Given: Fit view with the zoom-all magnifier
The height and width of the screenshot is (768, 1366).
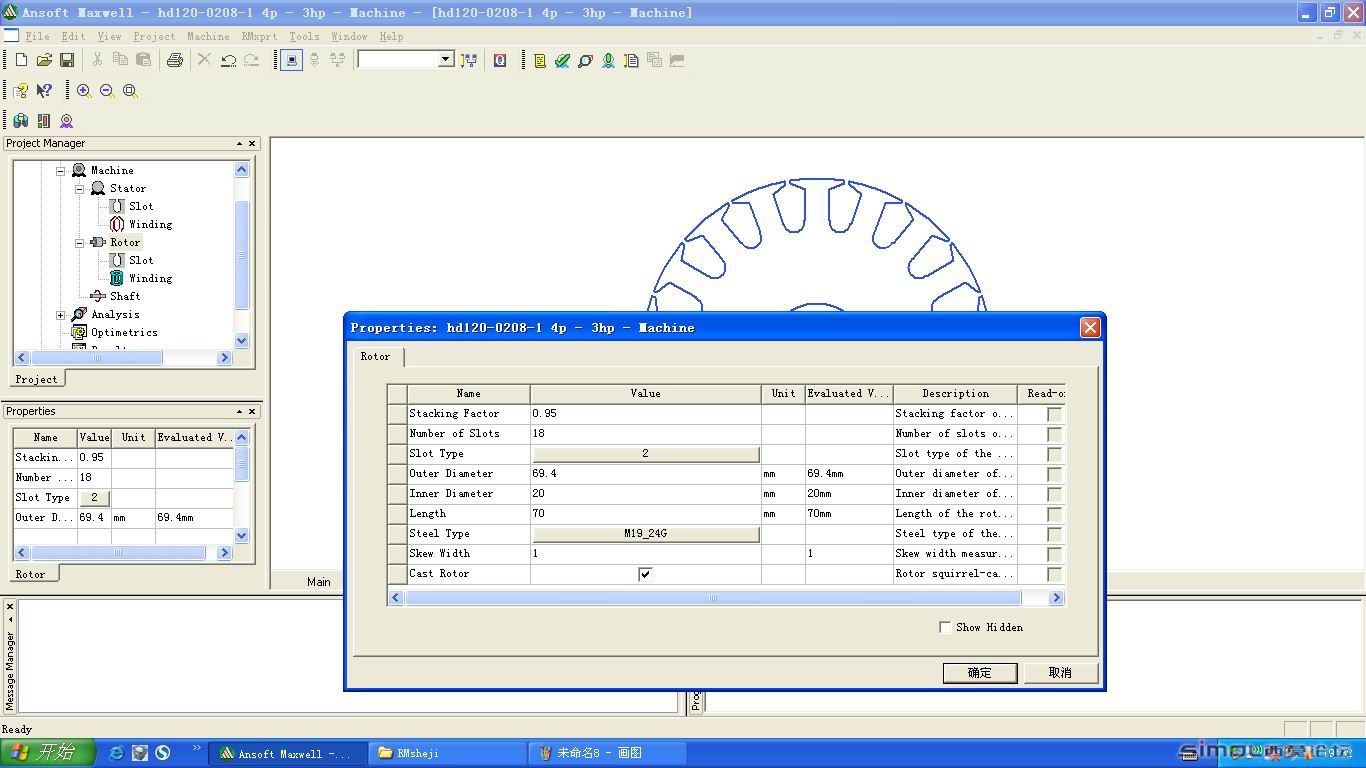Looking at the screenshot, I should [130, 90].
